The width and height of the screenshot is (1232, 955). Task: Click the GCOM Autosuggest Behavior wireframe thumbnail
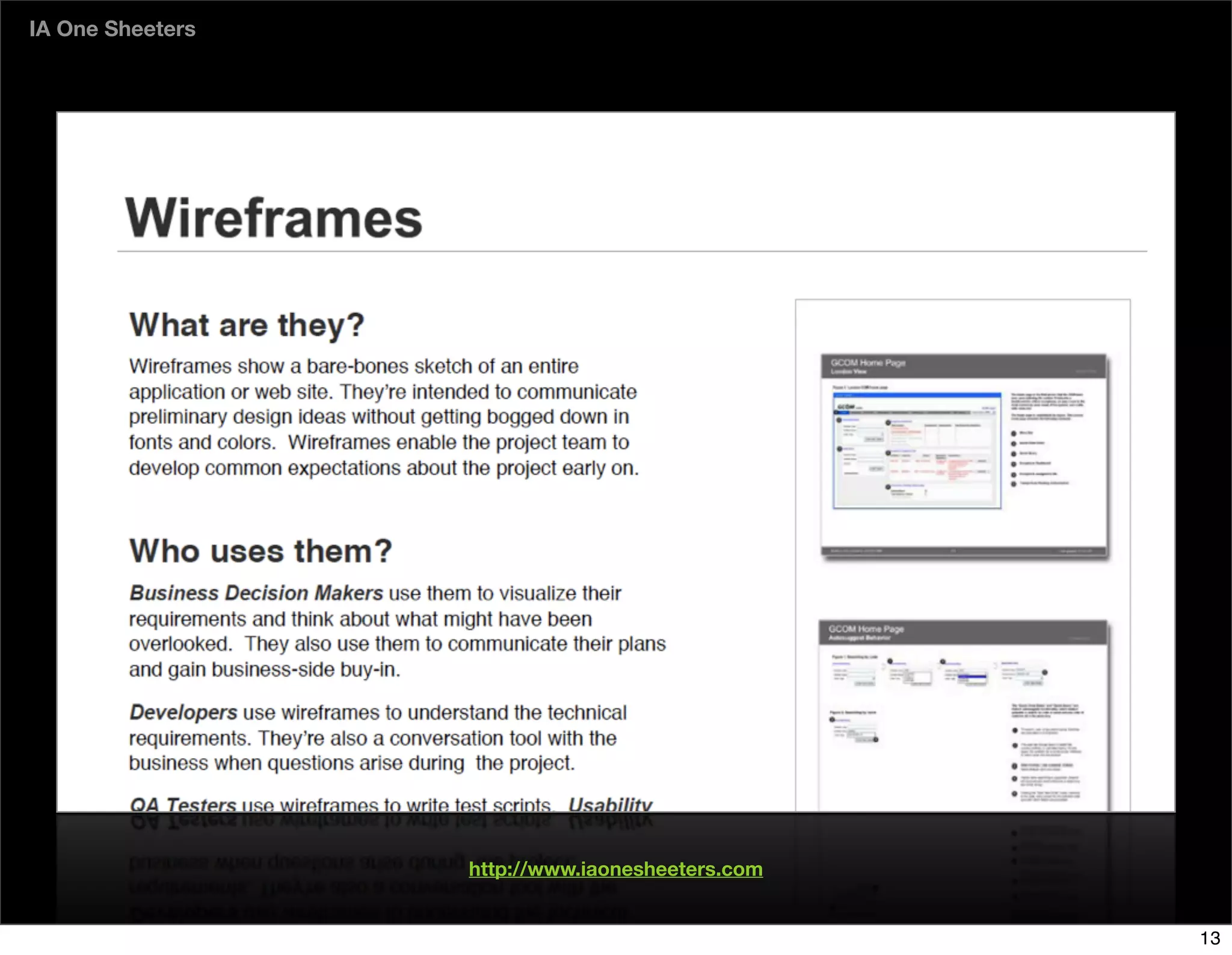[964, 716]
